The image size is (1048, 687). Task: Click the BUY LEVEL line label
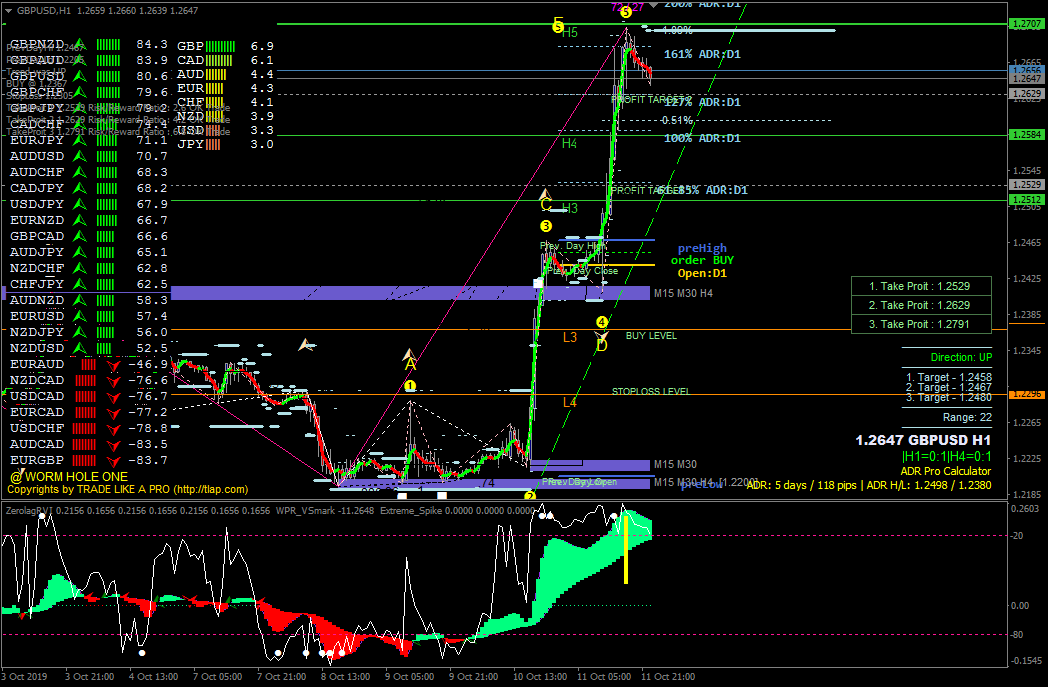(651, 335)
